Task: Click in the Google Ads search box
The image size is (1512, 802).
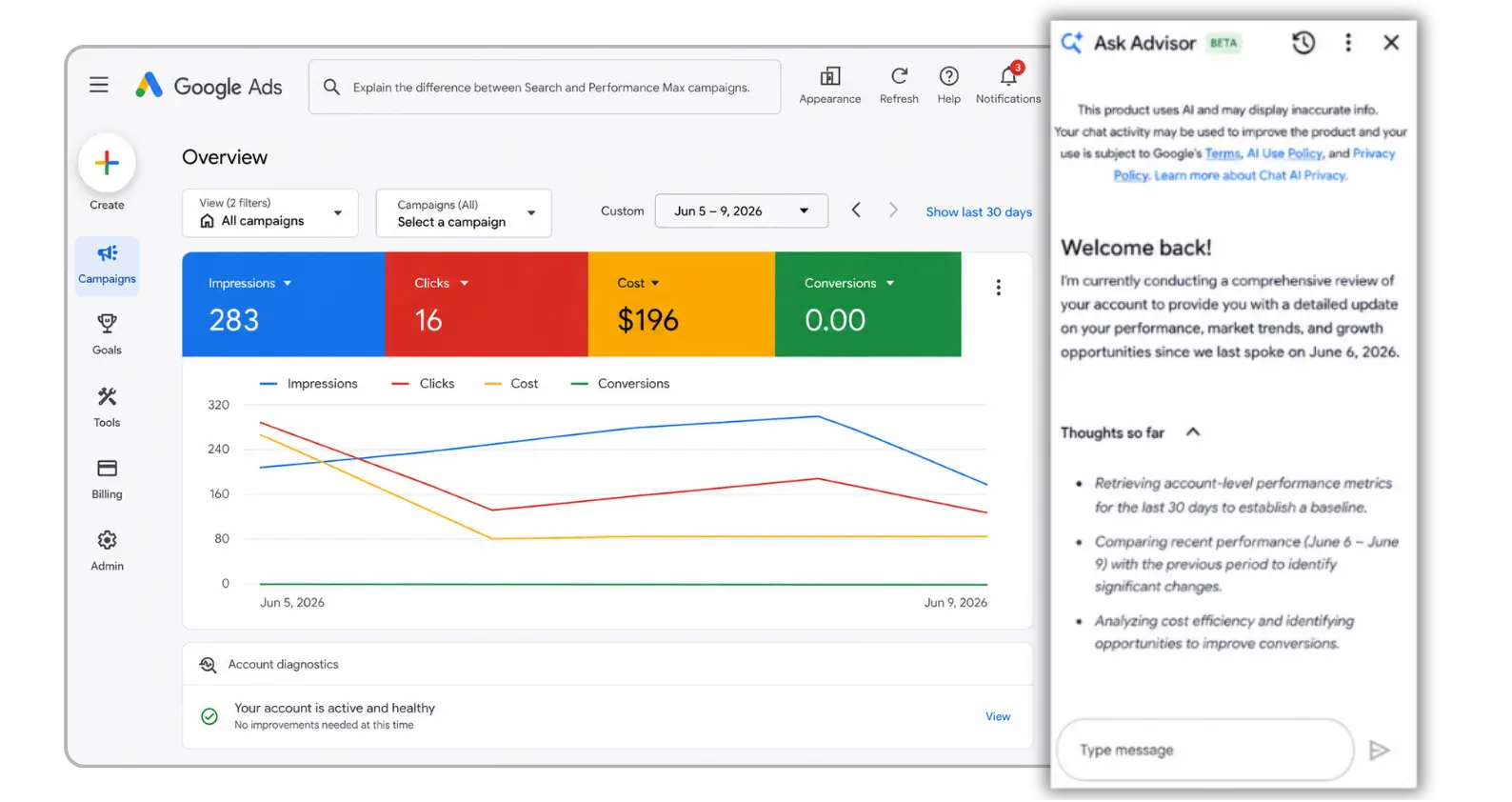Action: 545,88
